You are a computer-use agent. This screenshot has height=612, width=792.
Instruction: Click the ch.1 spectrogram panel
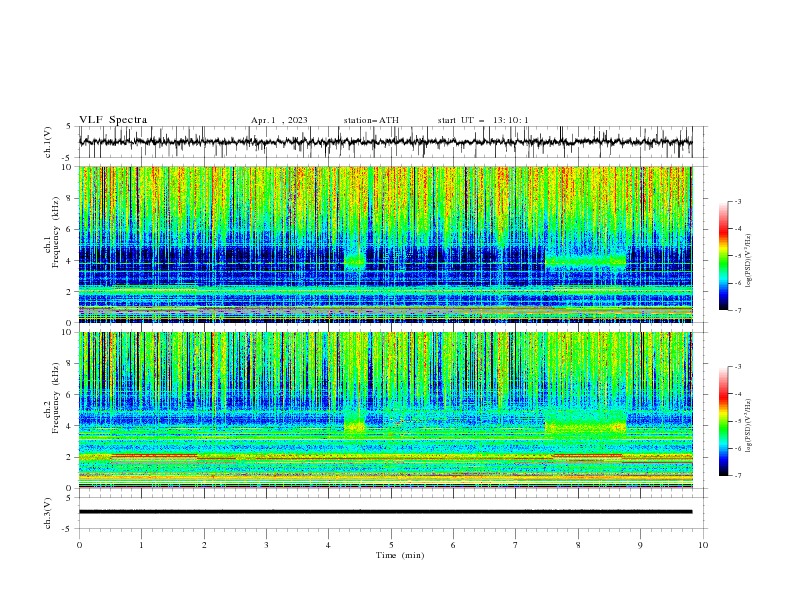point(385,244)
